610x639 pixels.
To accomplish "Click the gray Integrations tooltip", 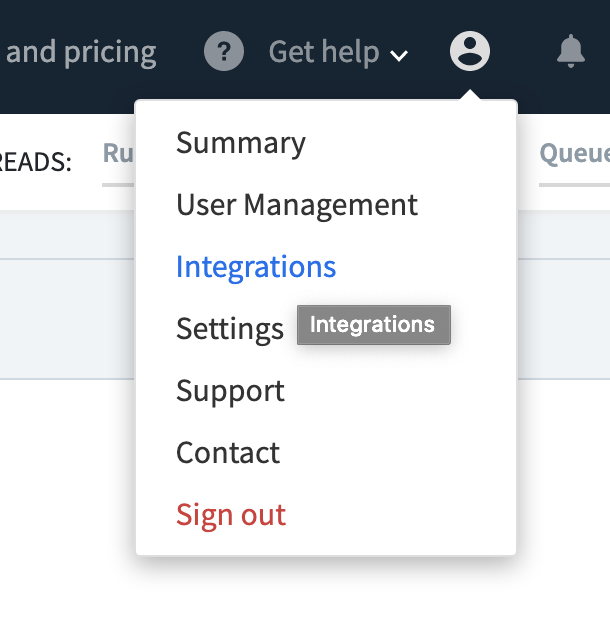I will tap(373, 325).
